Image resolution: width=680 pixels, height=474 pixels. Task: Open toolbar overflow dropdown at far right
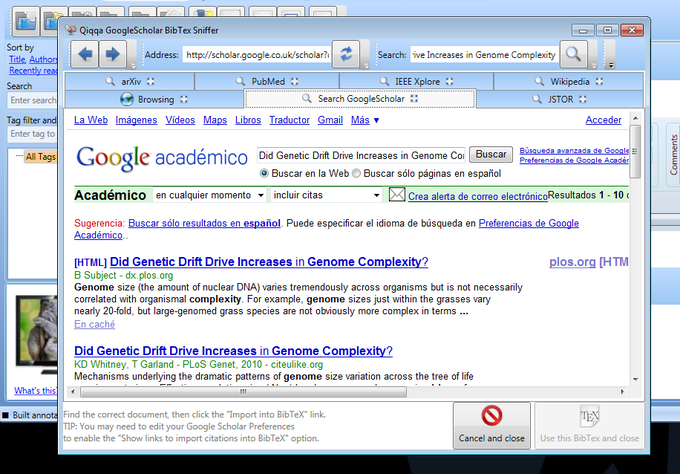coord(611,65)
